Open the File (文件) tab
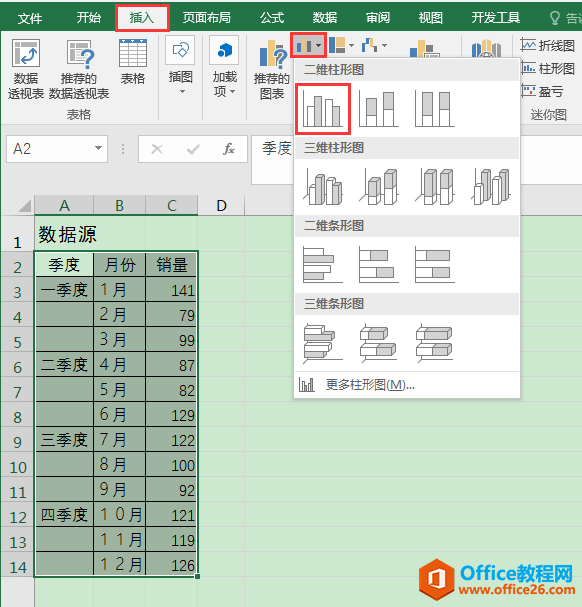582x607 pixels. (30, 18)
